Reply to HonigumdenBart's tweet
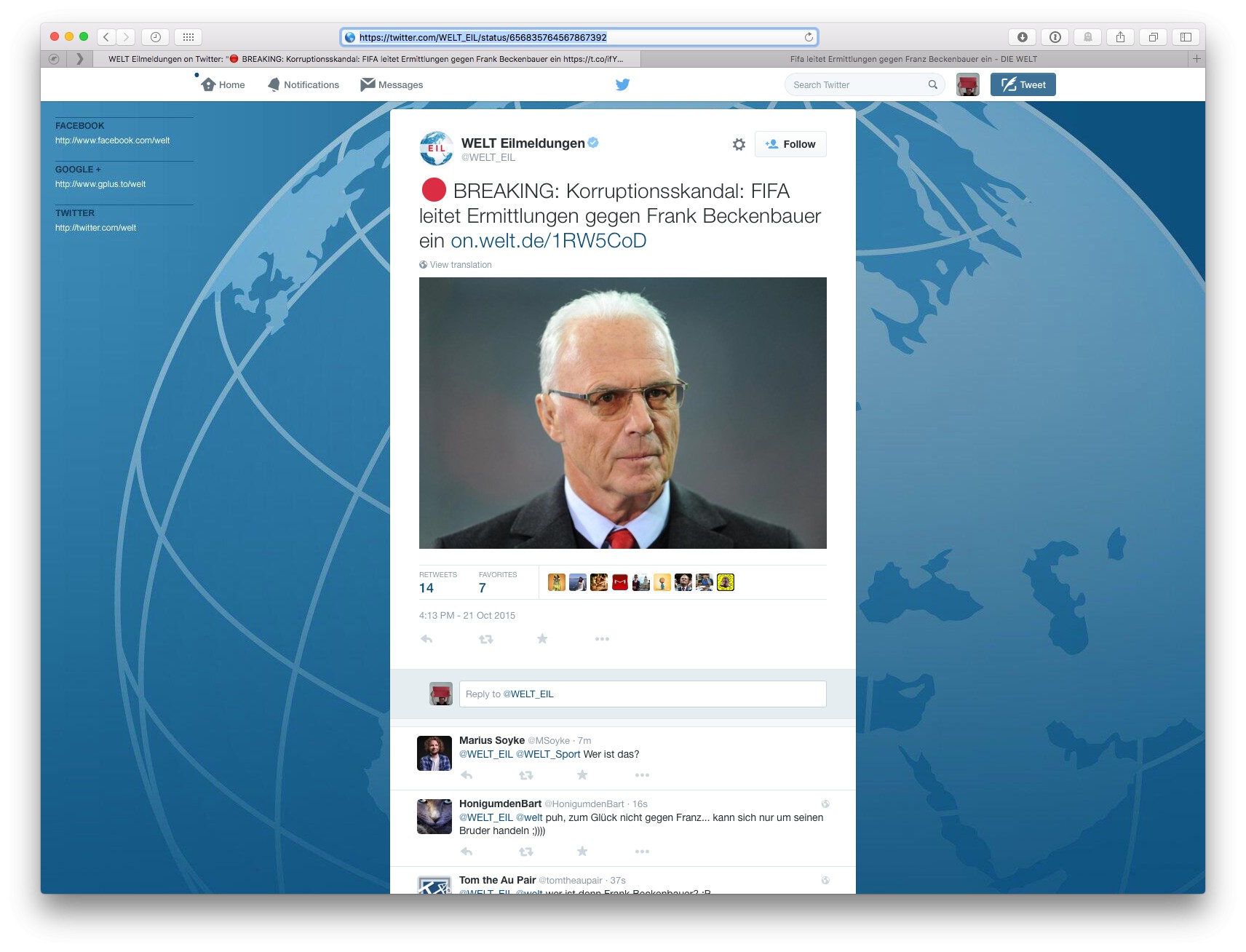 467,852
